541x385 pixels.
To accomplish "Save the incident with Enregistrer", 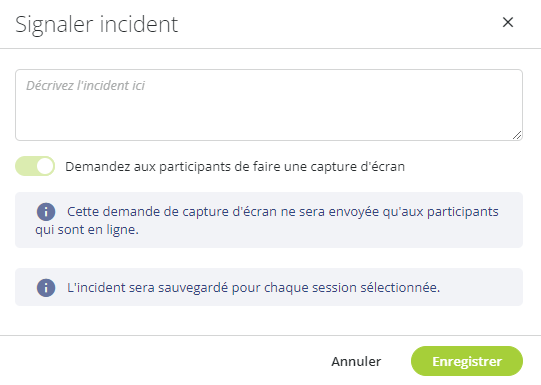I will pos(467,361).
